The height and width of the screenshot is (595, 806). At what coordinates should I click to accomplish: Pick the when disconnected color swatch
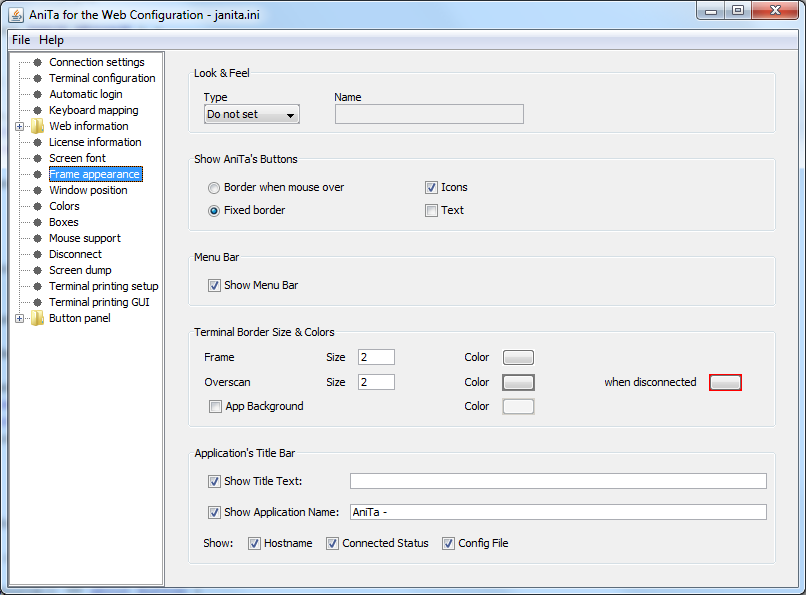point(725,382)
